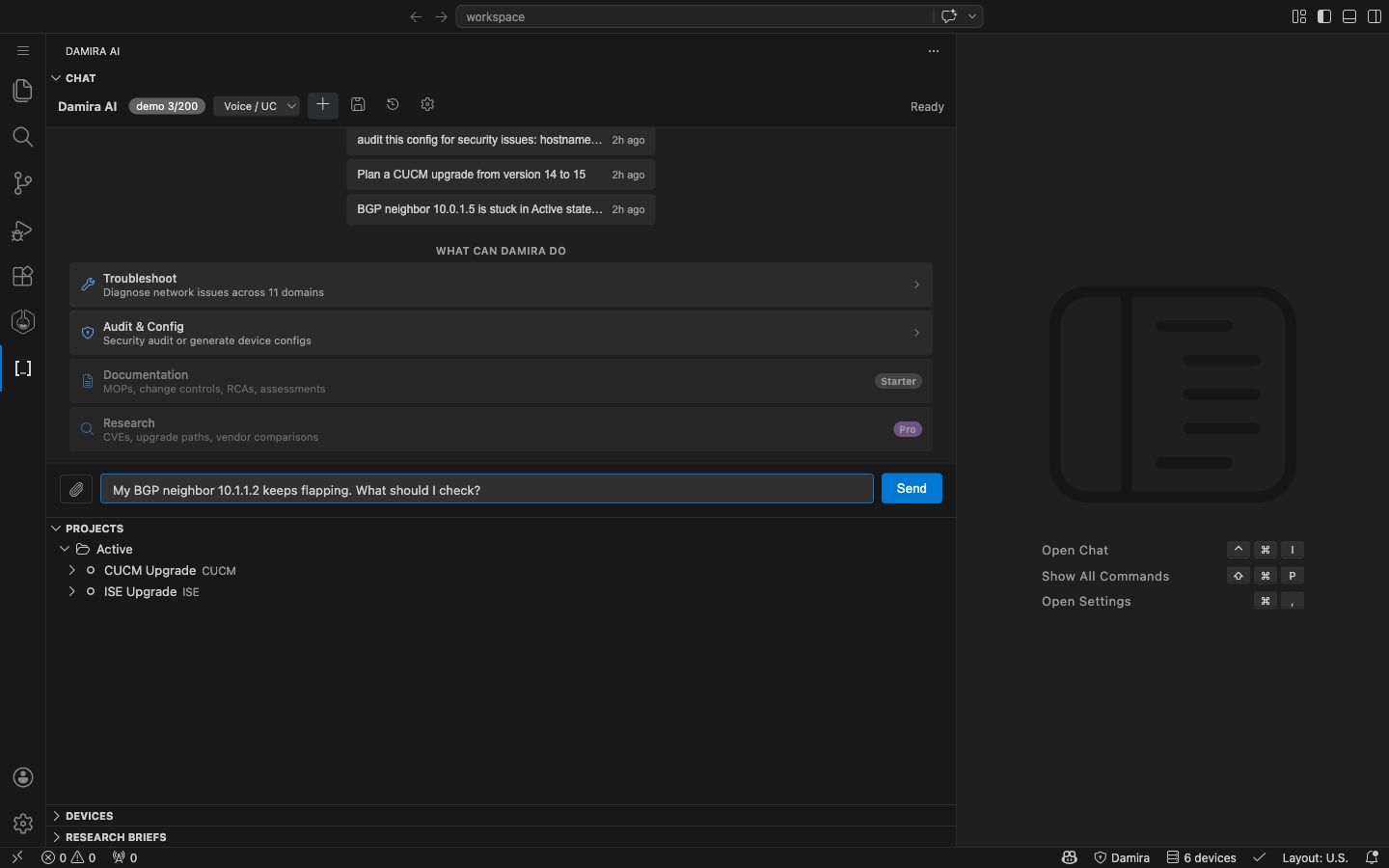Click the workspace search box
This screenshot has height=868, width=1389.
694,16
